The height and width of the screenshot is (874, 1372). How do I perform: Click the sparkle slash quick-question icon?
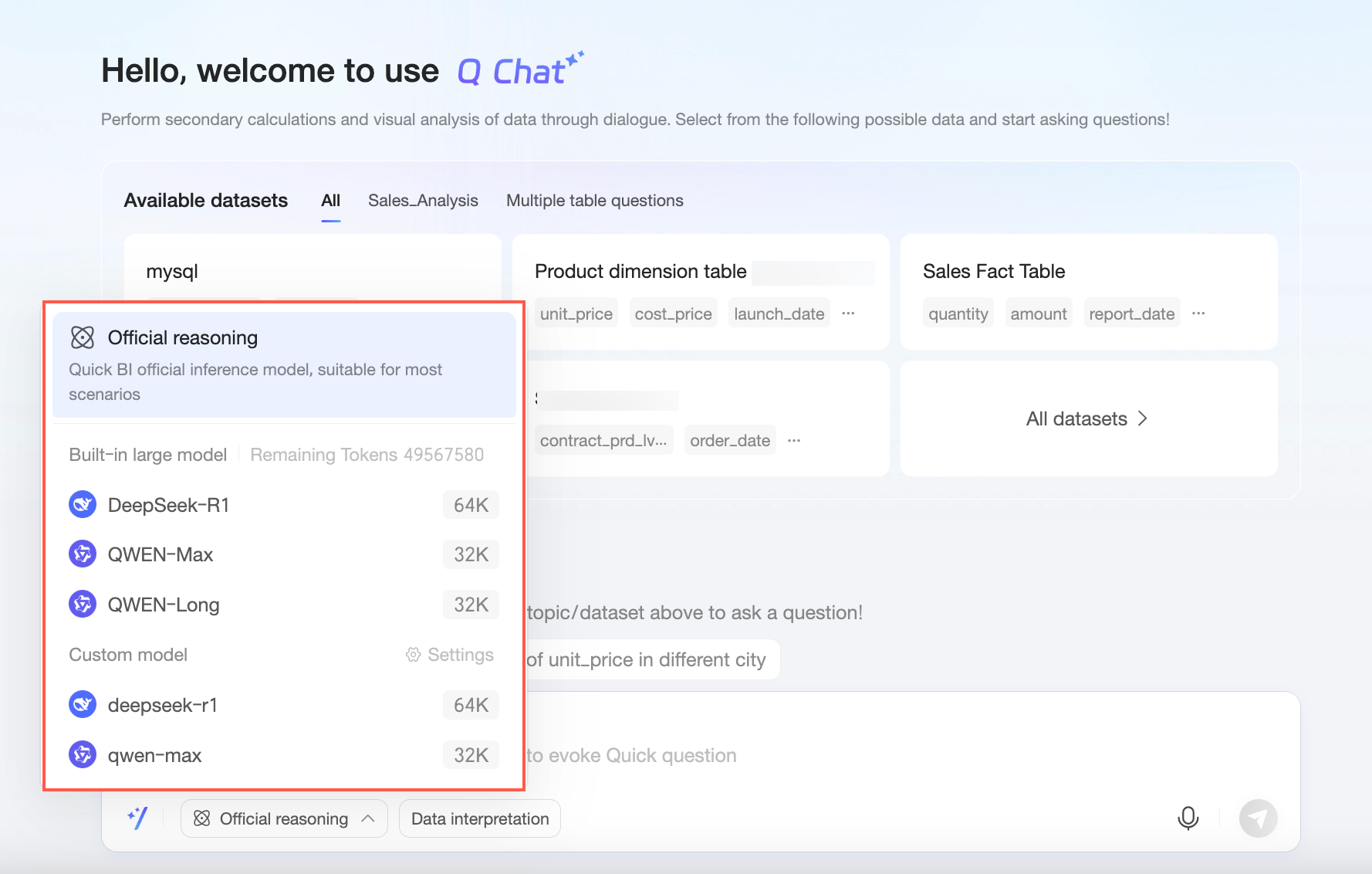(138, 818)
